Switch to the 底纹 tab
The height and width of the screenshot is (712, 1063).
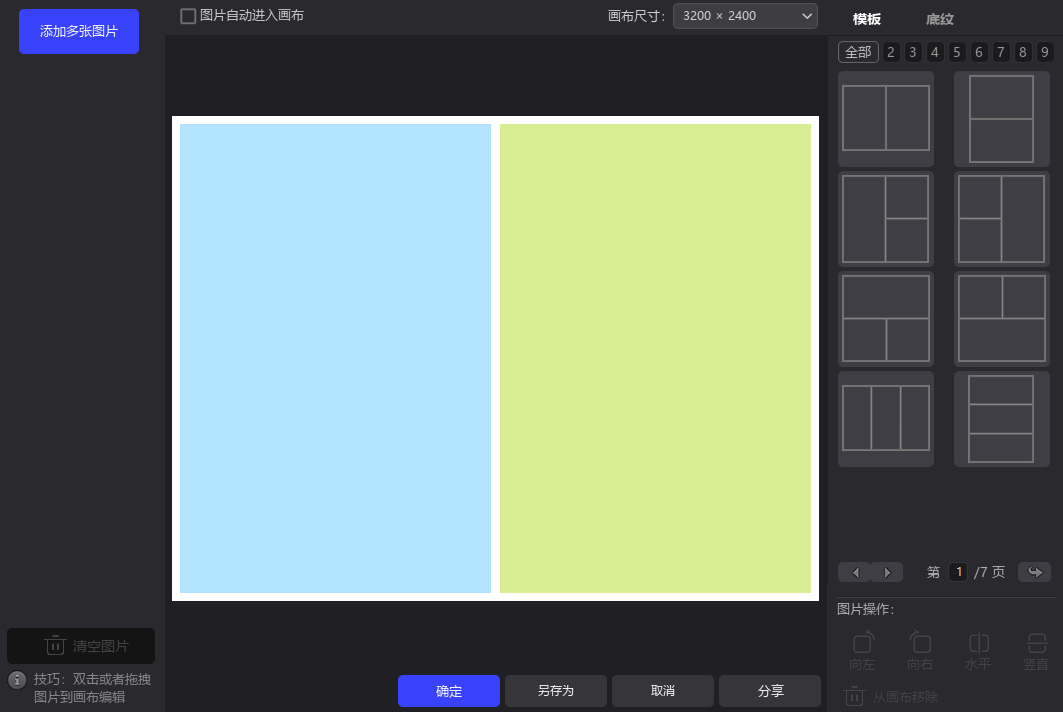(940, 19)
